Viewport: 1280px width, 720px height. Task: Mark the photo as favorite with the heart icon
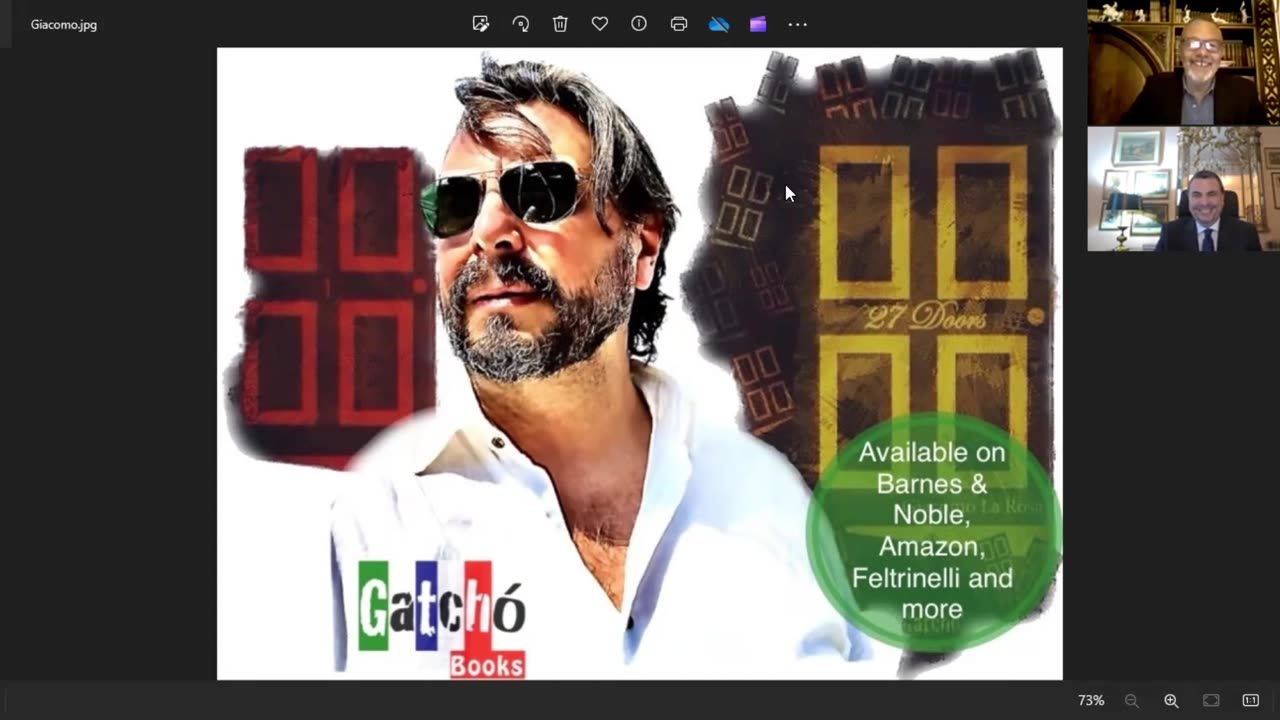click(x=600, y=24)
